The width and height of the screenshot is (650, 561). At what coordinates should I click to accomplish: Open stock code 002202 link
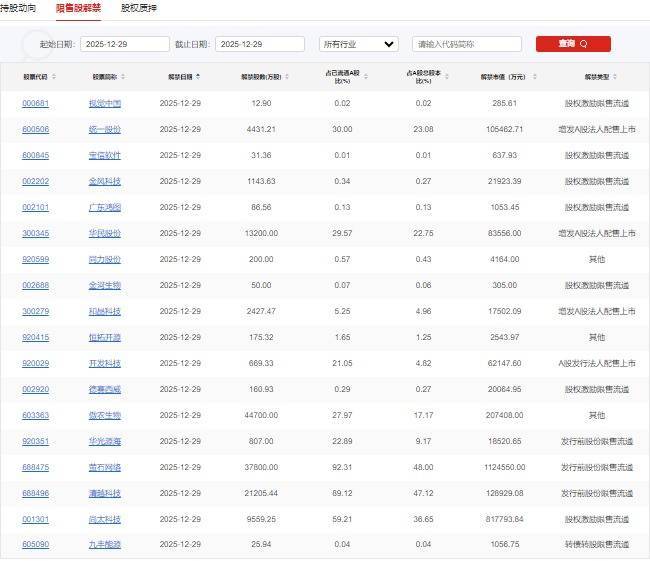35,181
